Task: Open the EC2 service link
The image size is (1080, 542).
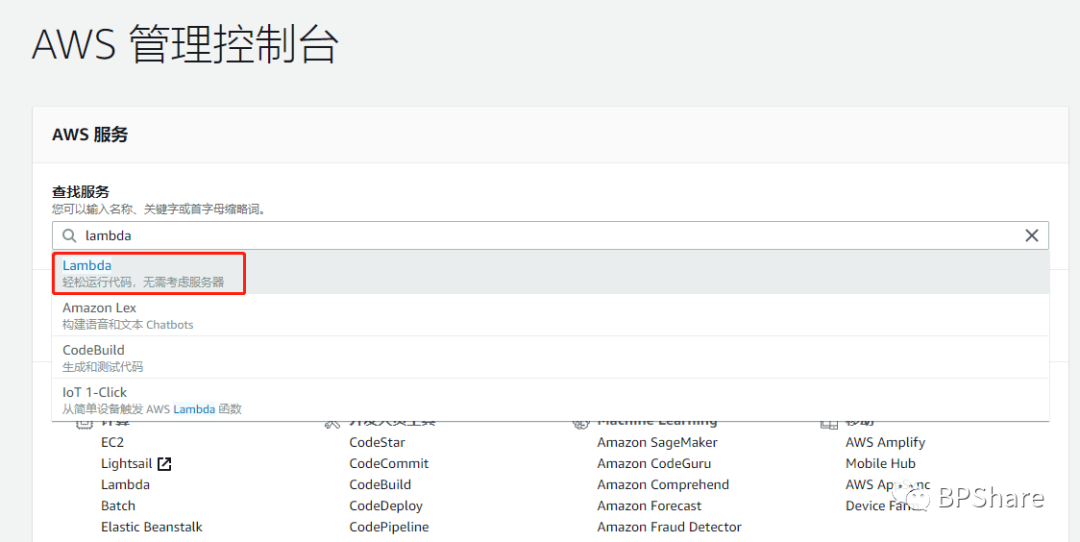Action: [112, 442]
